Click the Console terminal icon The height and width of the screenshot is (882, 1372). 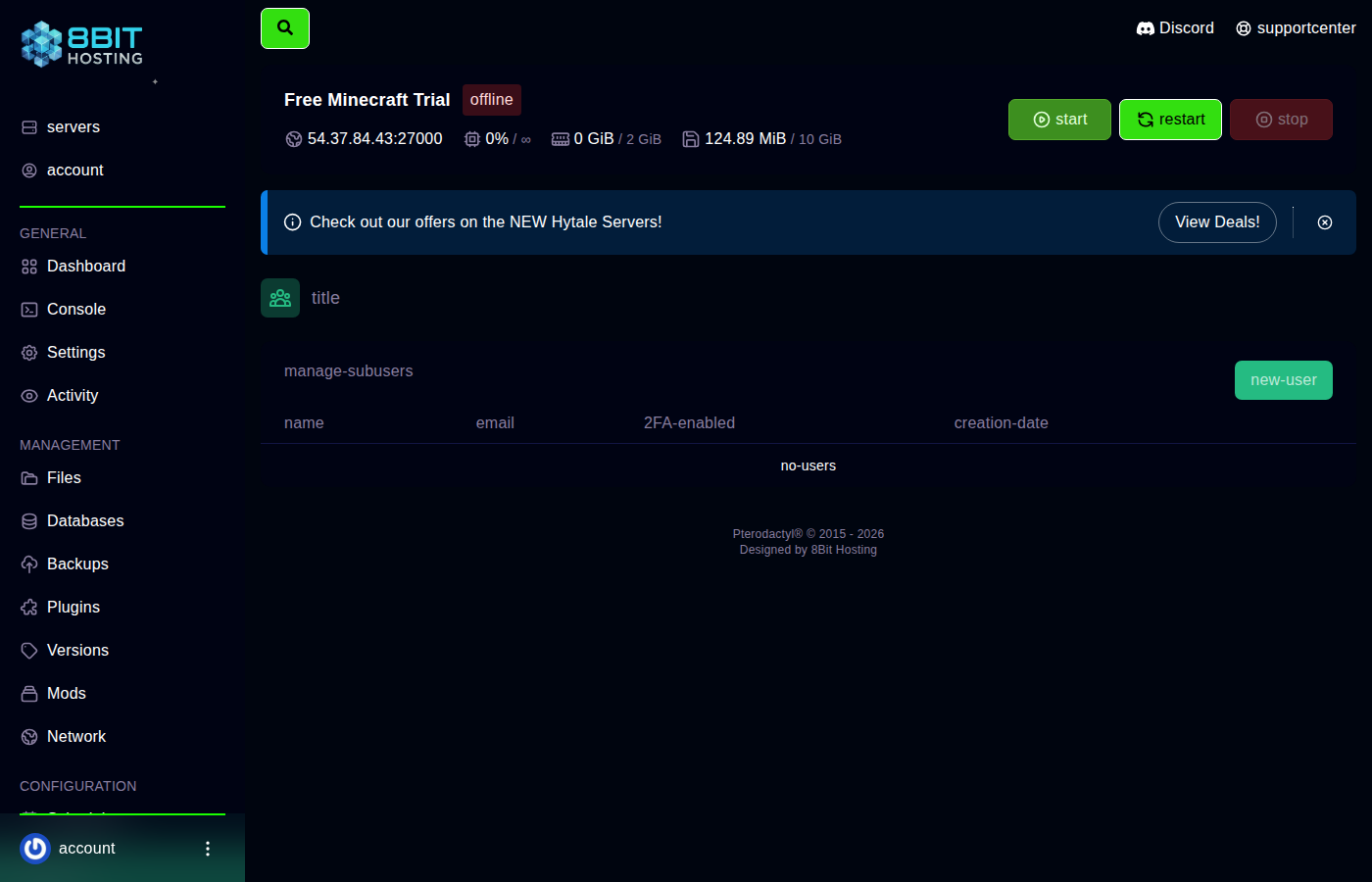[x=29, y=310]
